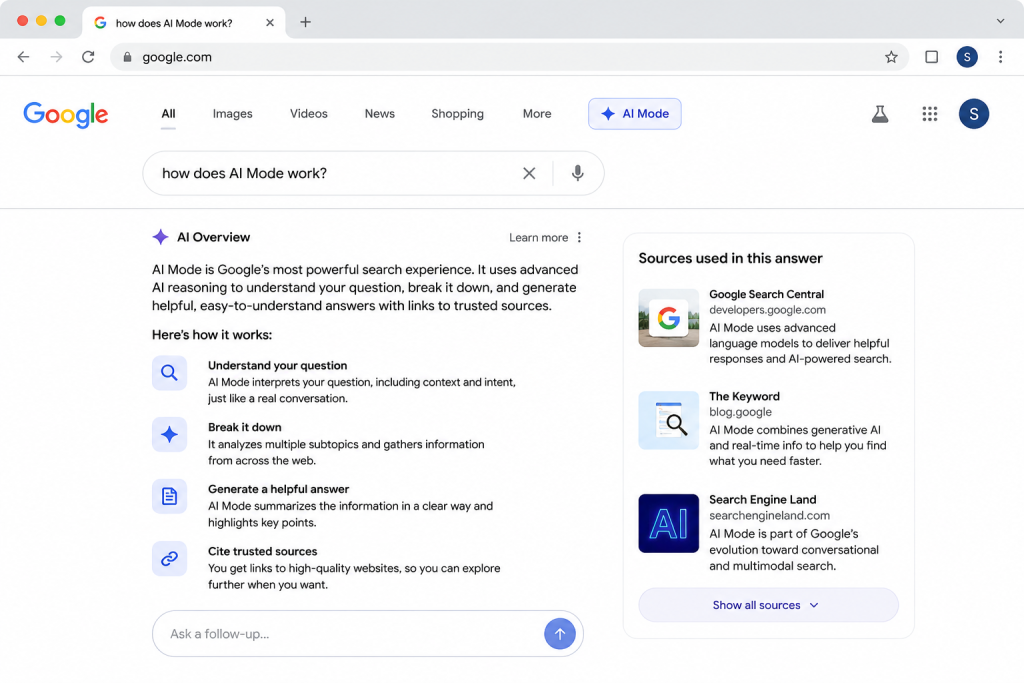Viewport: 1024px width, 683px height.
Task: Open Google Search Central source title
Action: tap(766, 294)
